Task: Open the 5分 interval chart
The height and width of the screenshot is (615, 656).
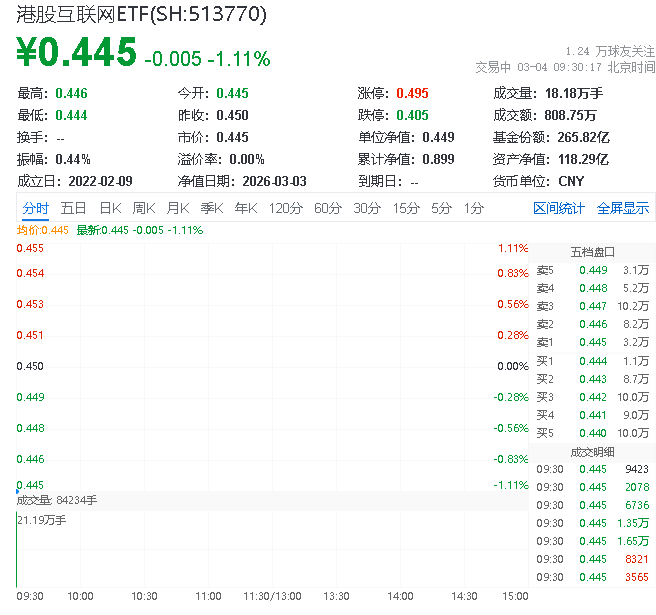Action: pyautogui.click(x=441, y=208)
